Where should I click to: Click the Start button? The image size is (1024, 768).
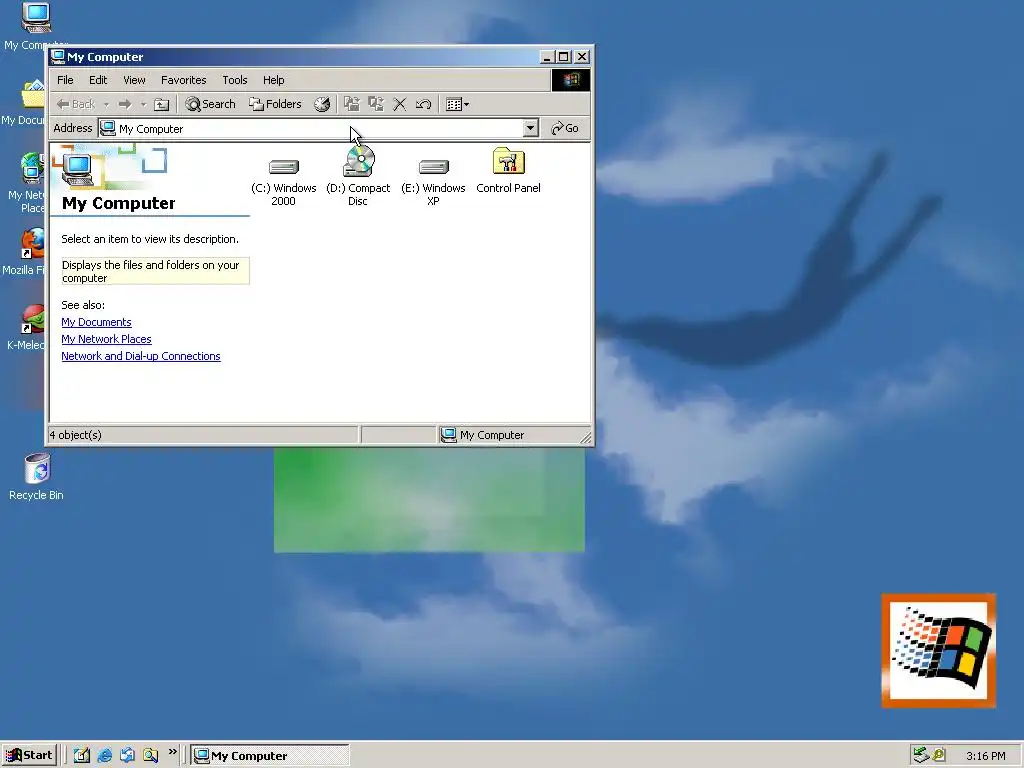point(29,755)
